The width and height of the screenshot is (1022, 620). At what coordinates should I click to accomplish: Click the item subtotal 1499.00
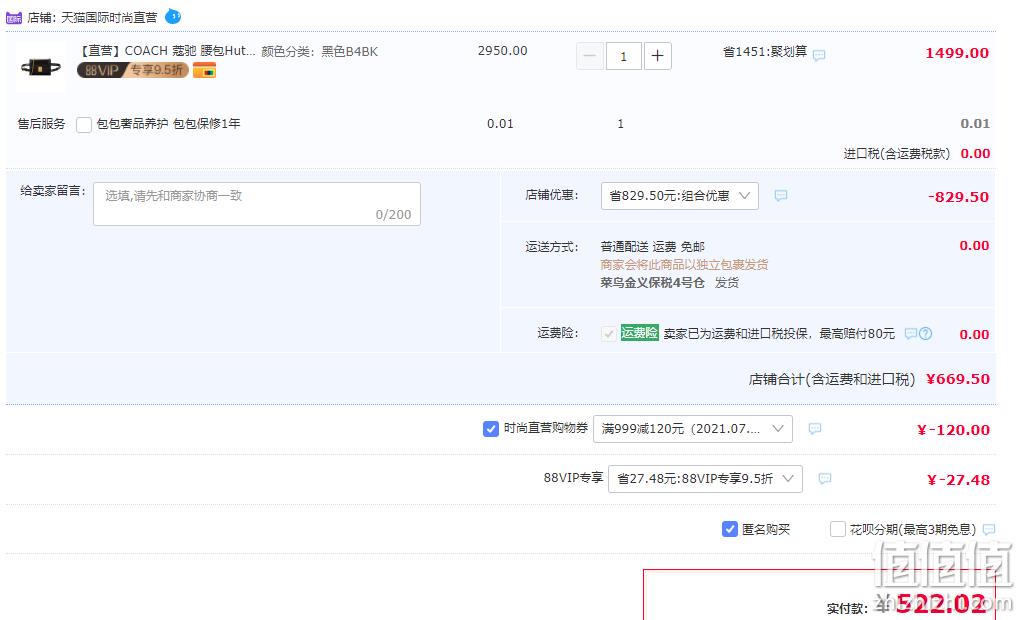[x=957, y=53]
